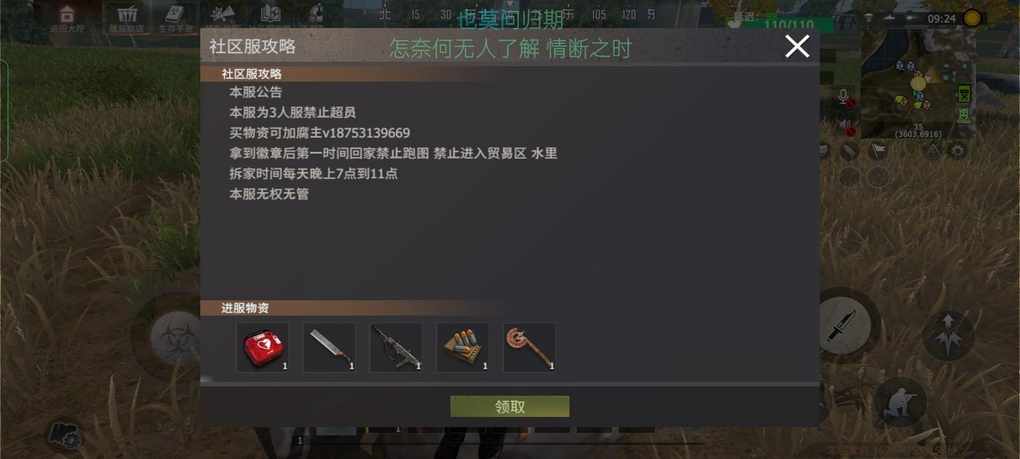Click the 社区服攻略 section header
The height and width of the screenshot is (459, 1020).
coord(251,74)
